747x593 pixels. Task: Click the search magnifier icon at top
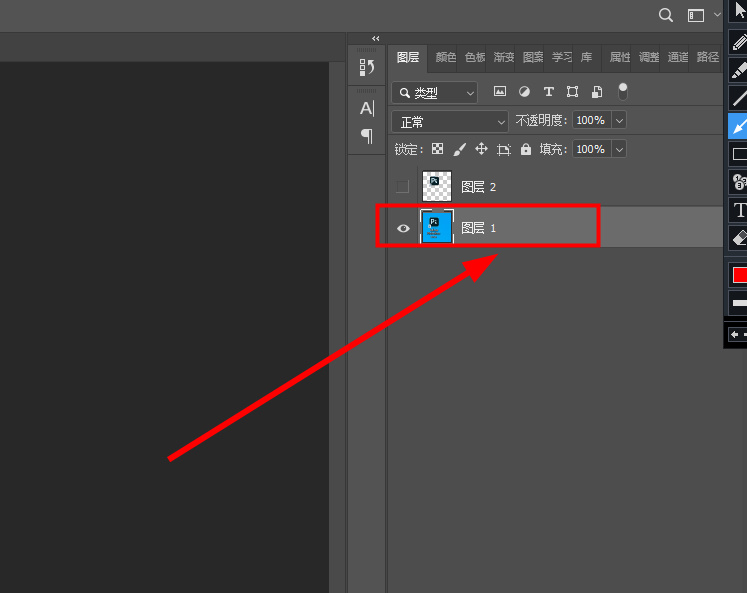pos(666,15)
